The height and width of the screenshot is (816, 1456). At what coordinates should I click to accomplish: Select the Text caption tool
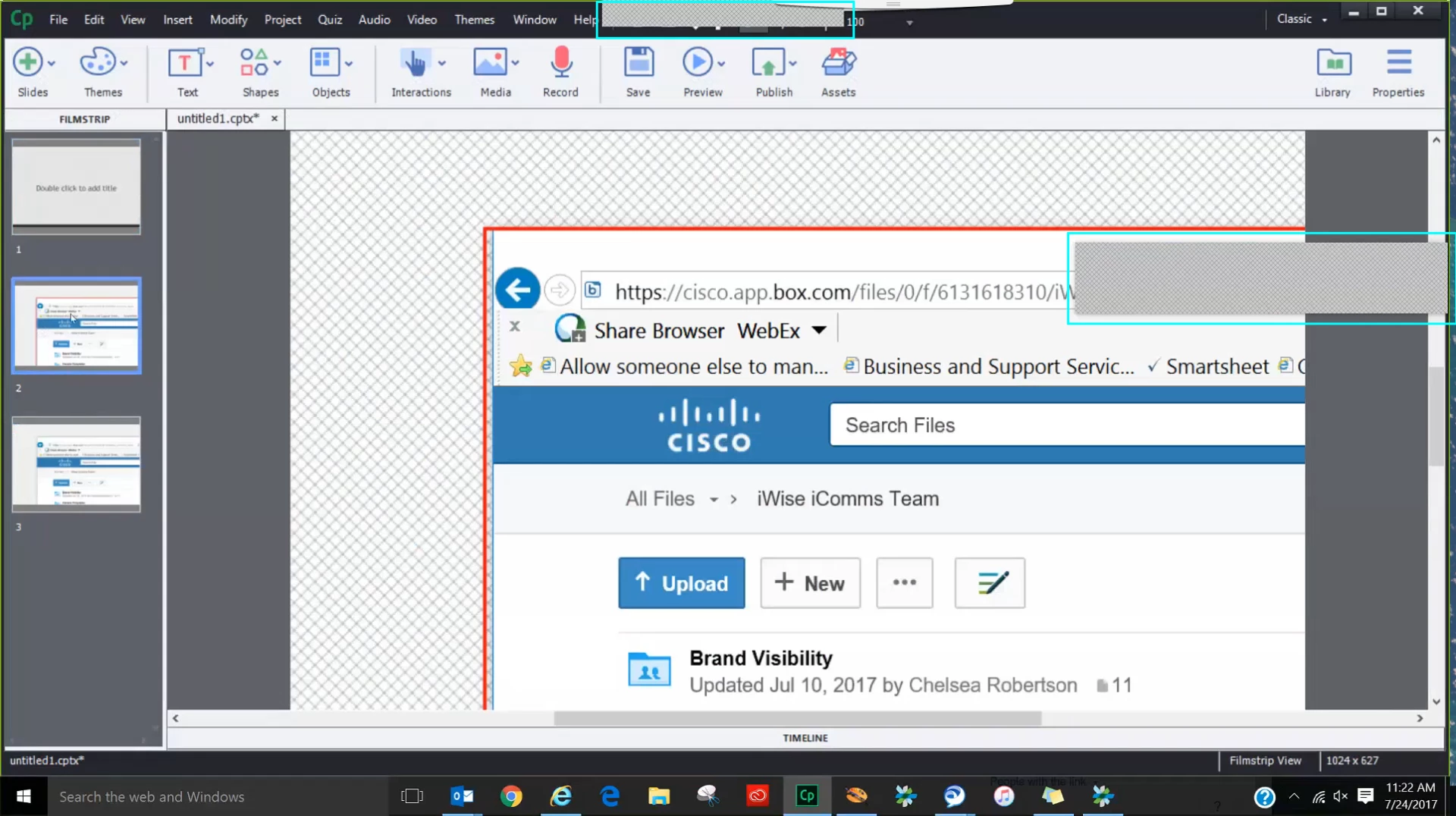(x=184, y=62)
